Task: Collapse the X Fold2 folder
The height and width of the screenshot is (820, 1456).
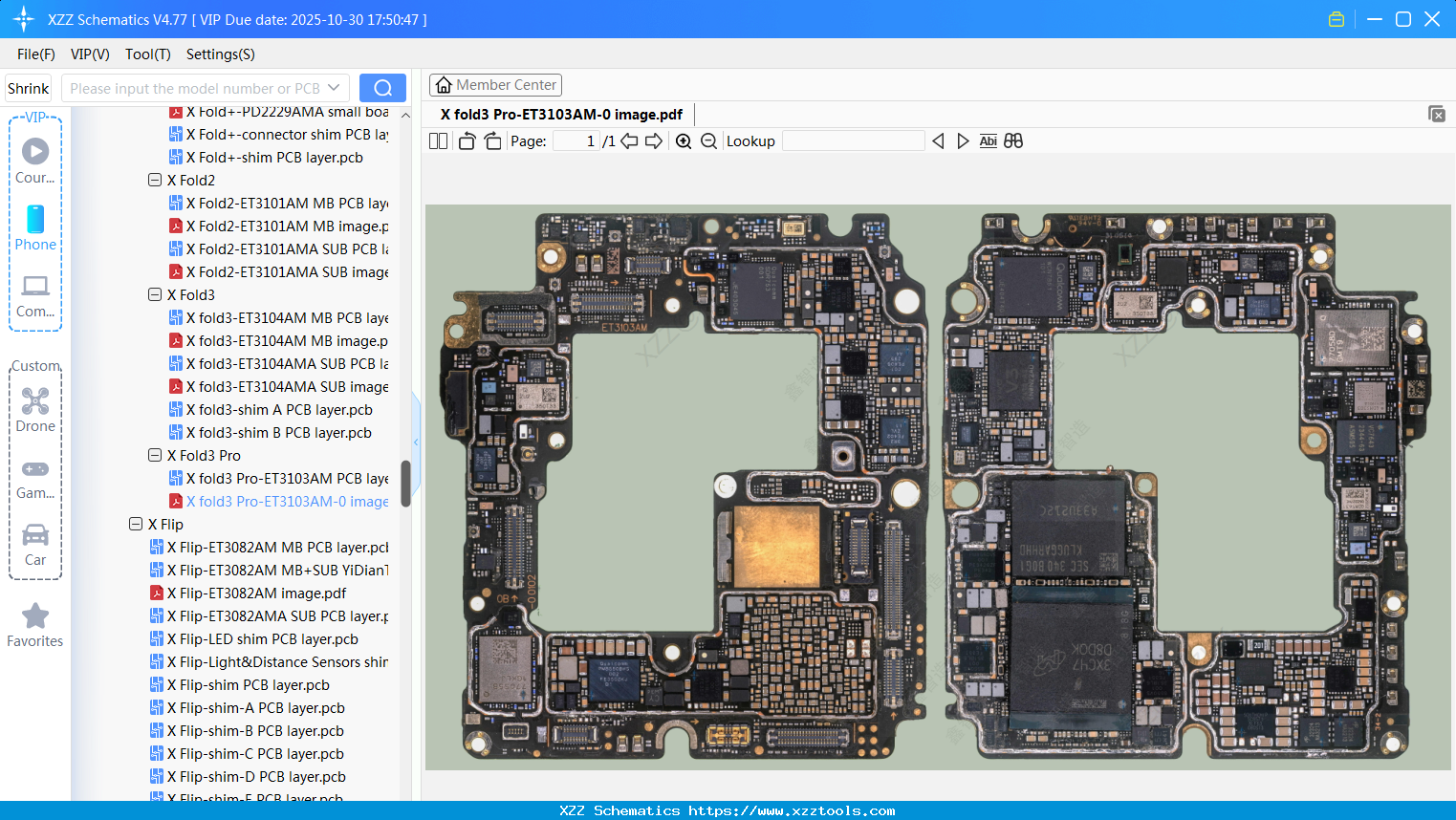Action: point(155,180)
